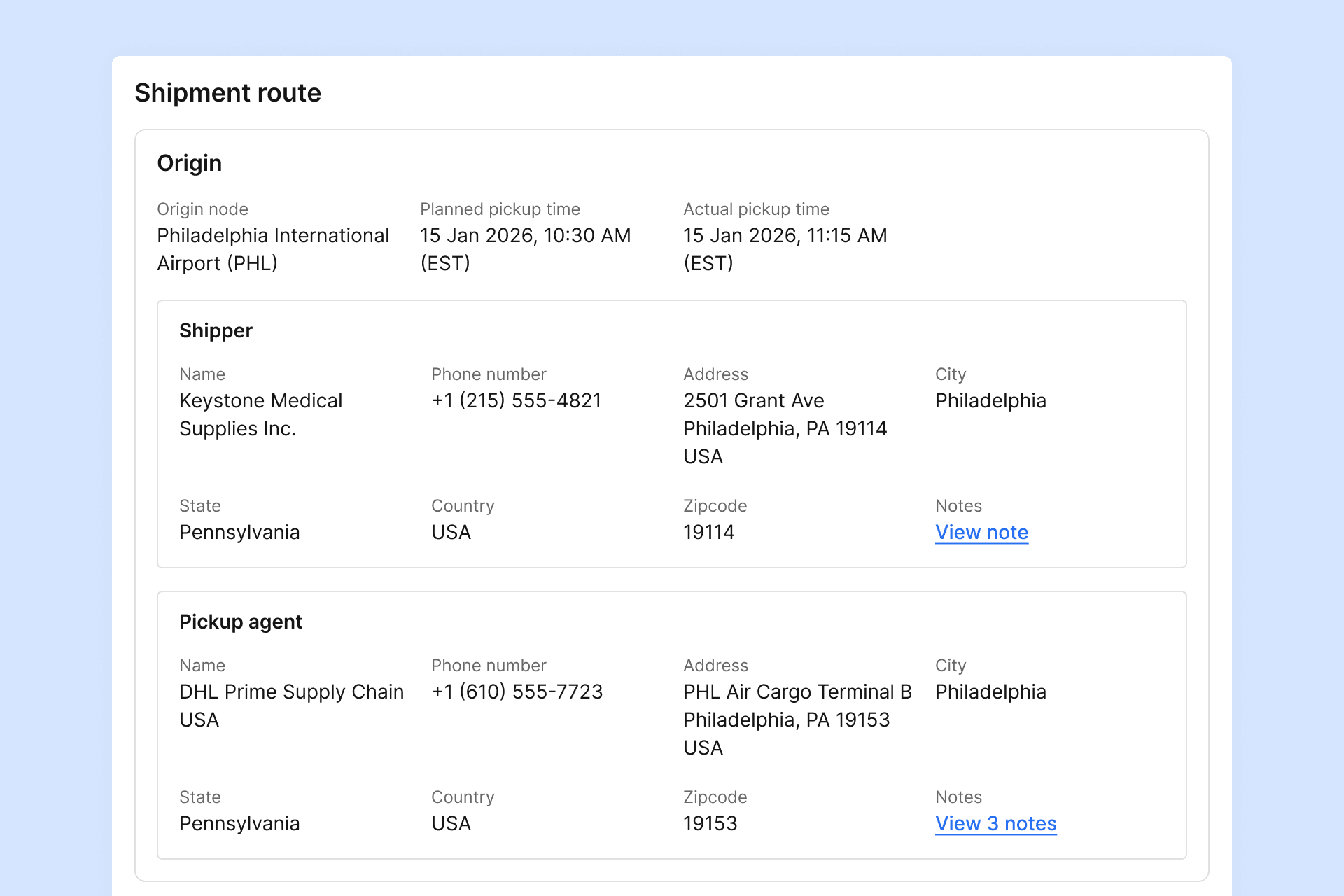Open the Pickup agent's View 3 notes link
The height and width of the screenshot is (896, 1344).
995,824
